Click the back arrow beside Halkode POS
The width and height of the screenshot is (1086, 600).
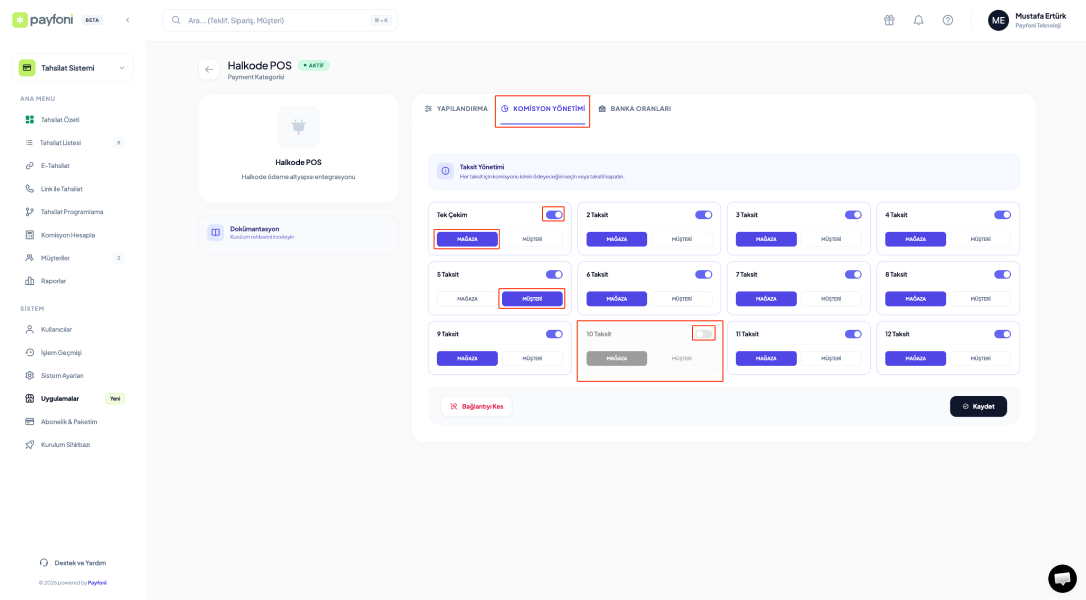[x=209, y=69]
